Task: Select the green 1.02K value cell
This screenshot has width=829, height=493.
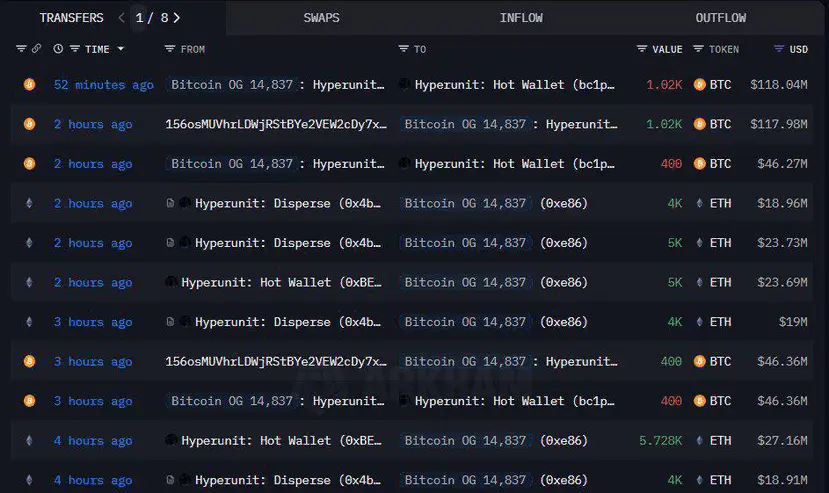Action: pyautogui.click(x=664, y=124)
